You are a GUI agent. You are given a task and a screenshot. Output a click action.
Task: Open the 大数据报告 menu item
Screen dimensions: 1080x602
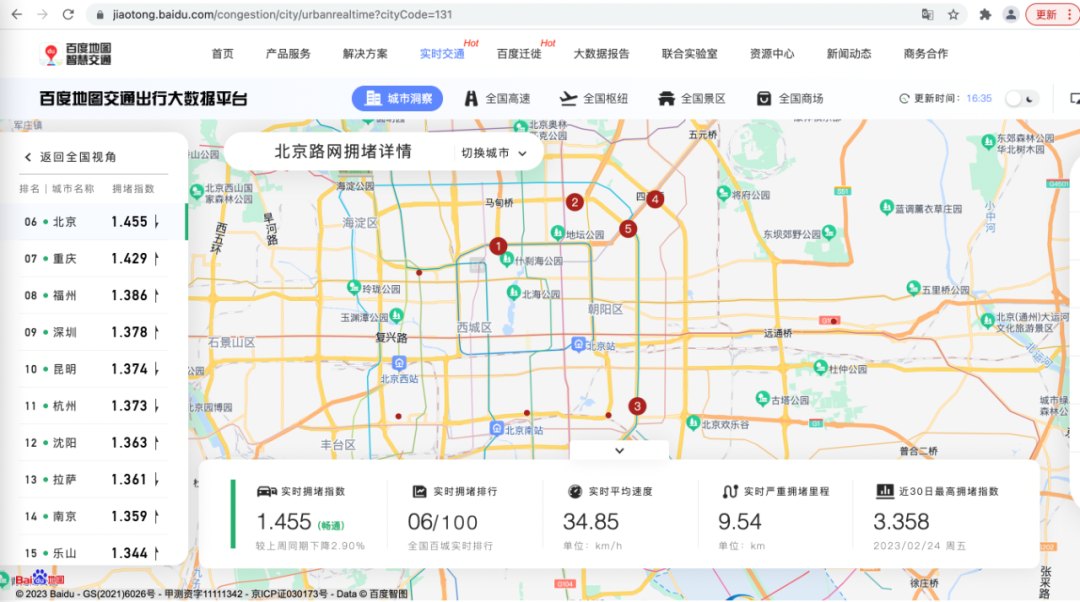coord(601,54)
